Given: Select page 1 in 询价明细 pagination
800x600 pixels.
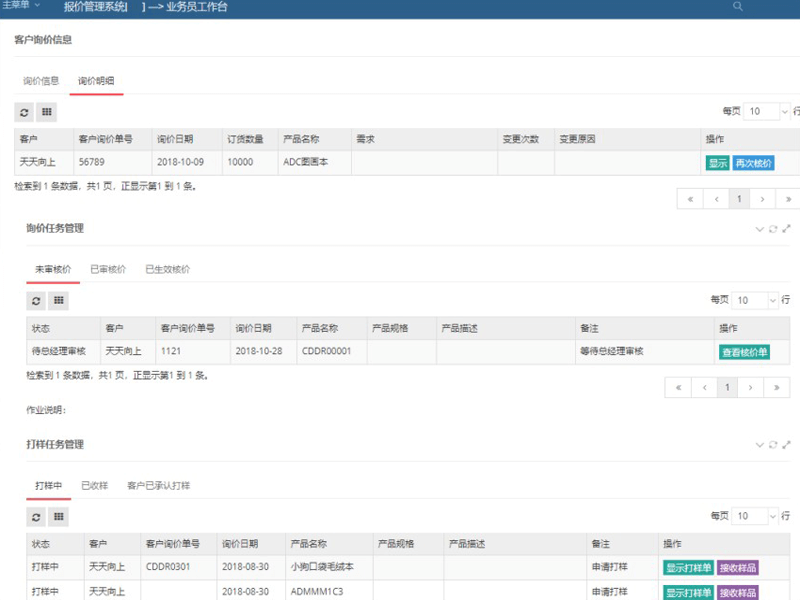Looking at the screenshot, I should pos(739,199).
